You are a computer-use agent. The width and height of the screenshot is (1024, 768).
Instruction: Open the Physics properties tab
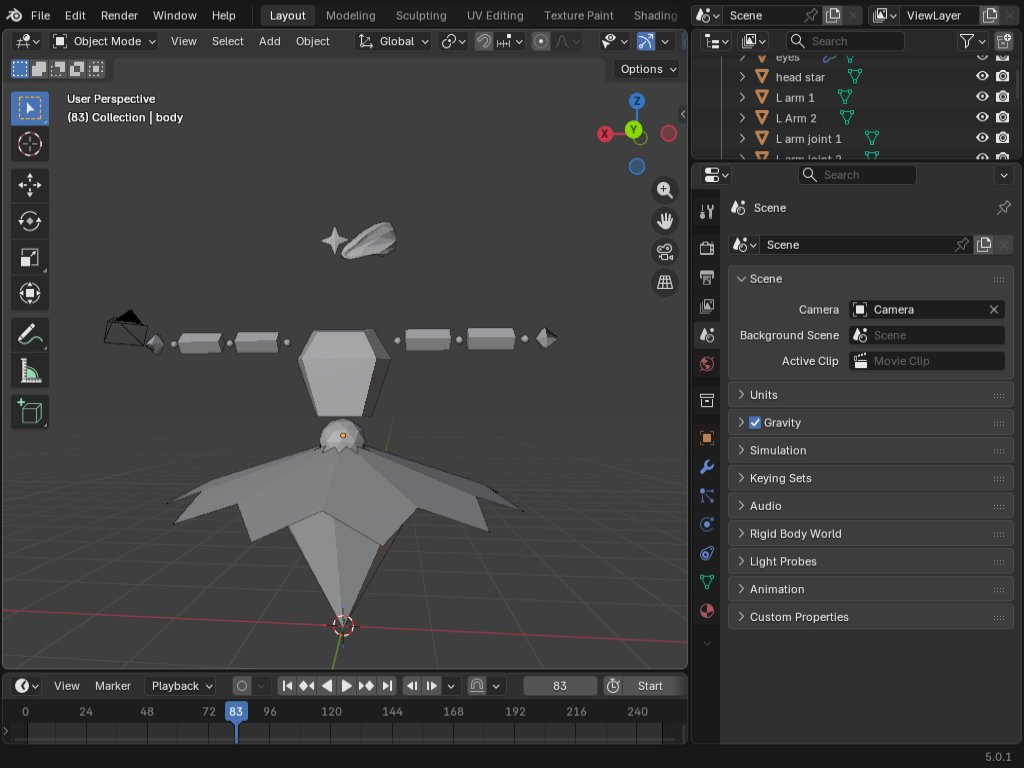point(707,524)
